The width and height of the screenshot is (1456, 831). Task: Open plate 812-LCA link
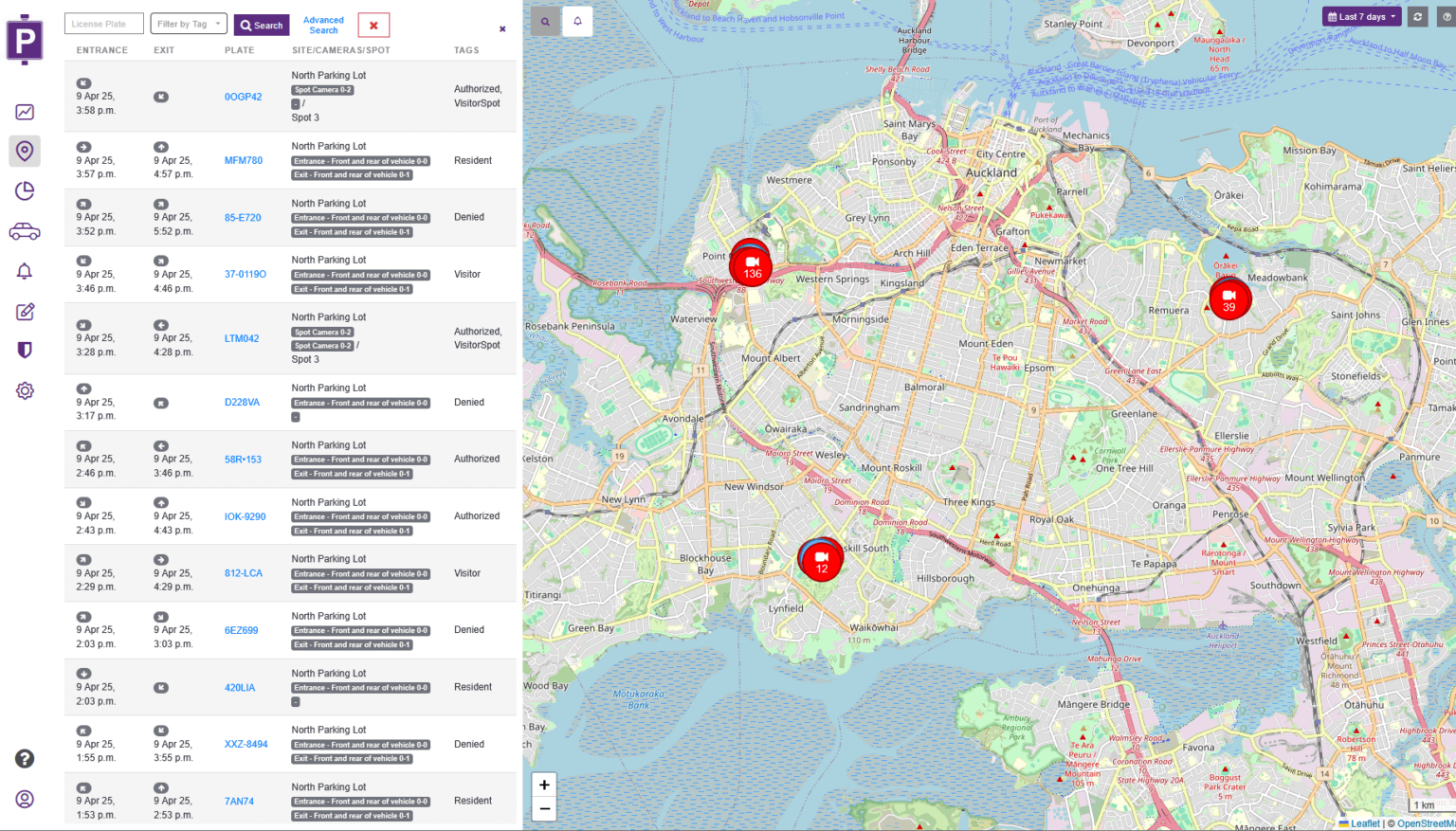(244, 573)
